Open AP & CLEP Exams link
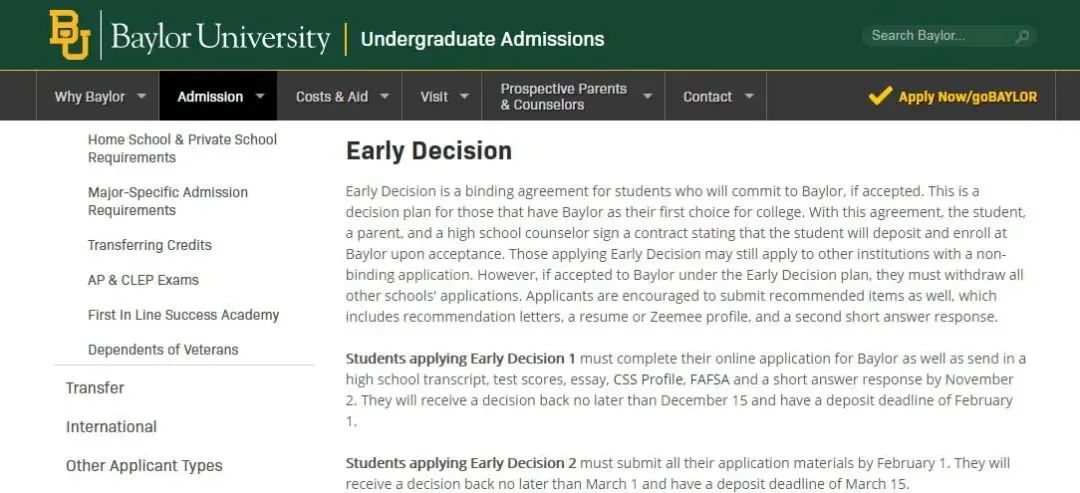 pos(143,280)
